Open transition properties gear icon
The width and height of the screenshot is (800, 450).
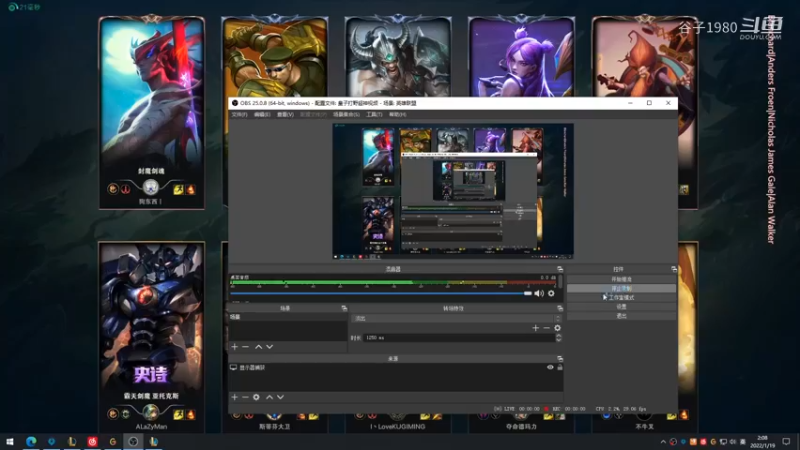pyautogui.click(x=558, y=328)
